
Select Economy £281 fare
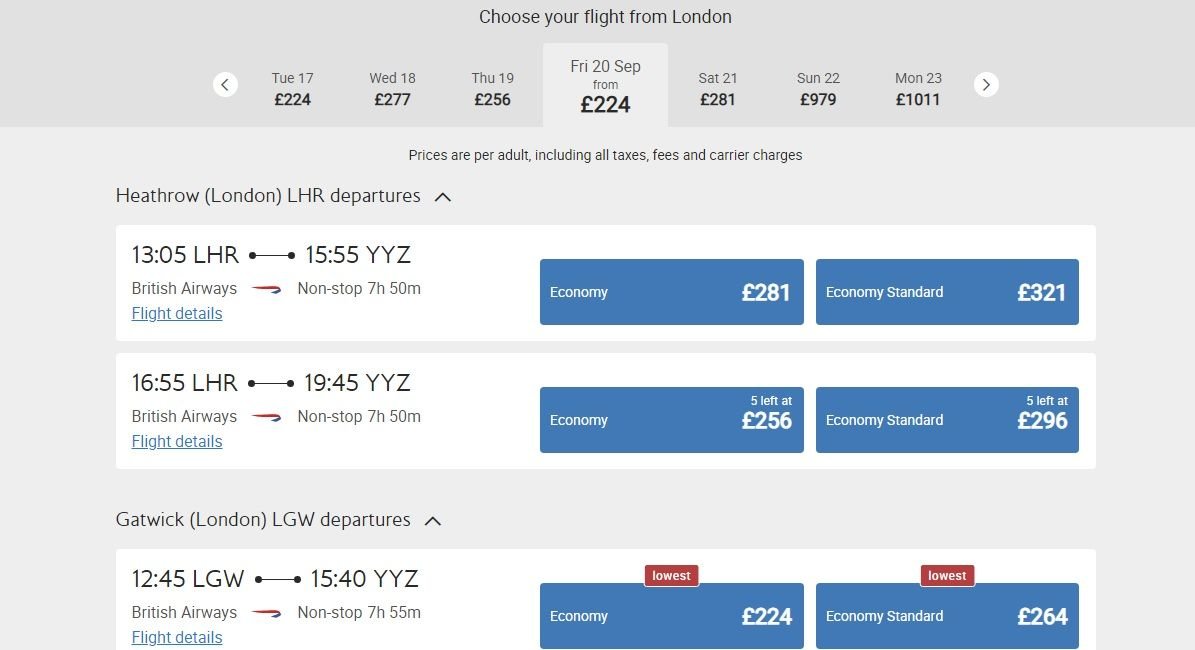[x=671, y=292]
